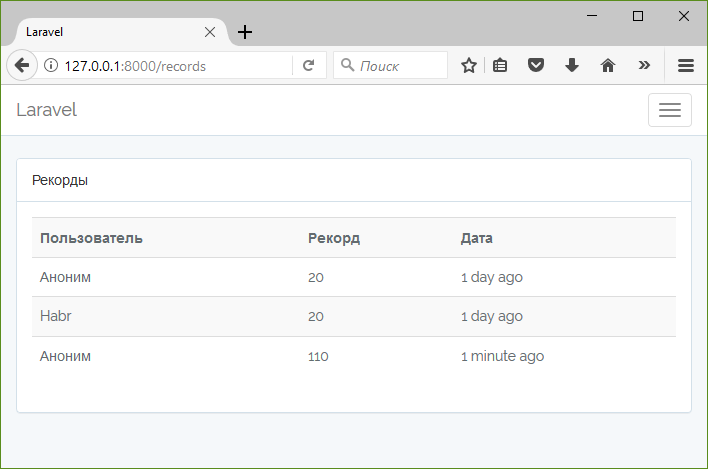This screenshot has height=469, width=708.
Task: Bookmark this page with the star icon
Action: (x=469, y=66)
